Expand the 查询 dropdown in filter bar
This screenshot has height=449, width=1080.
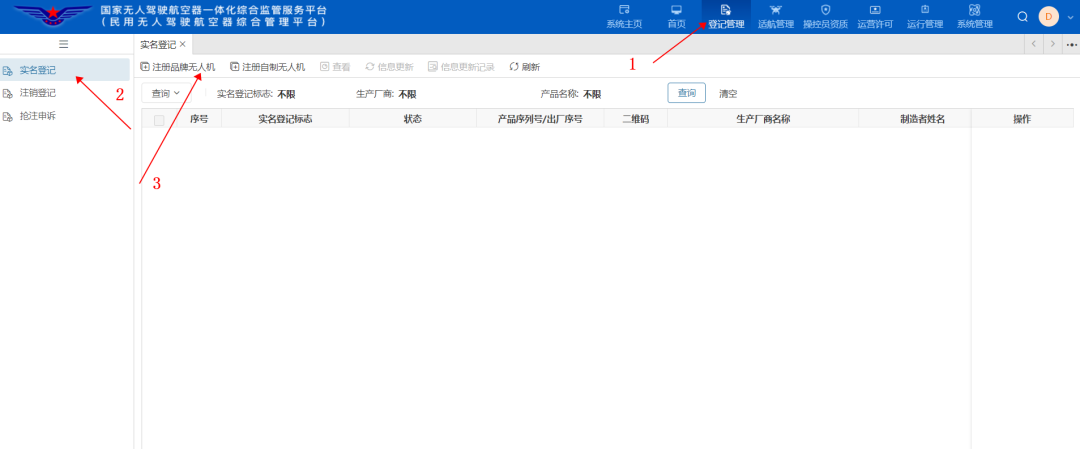pos(166,93)
